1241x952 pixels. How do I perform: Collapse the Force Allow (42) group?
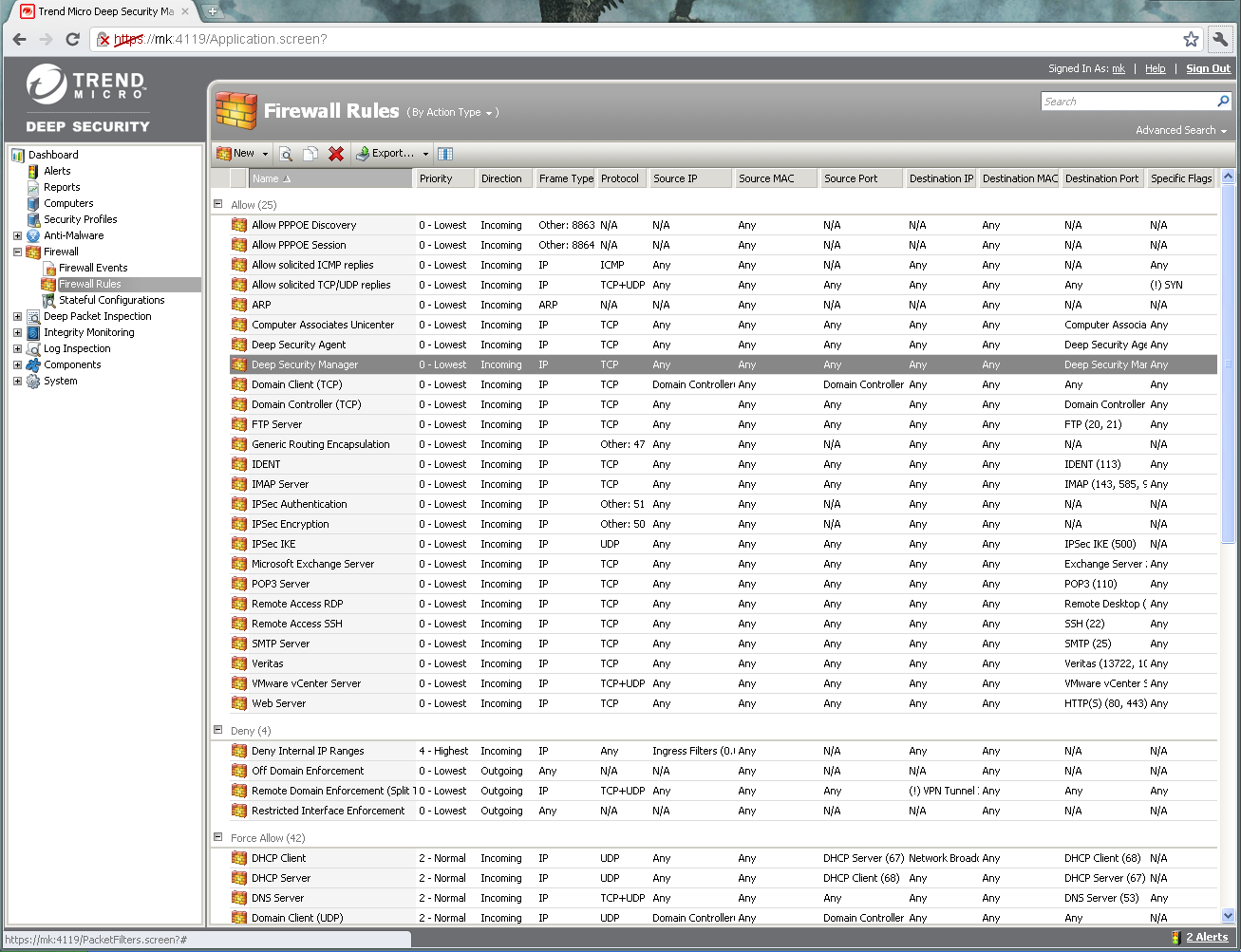[217, 837]
